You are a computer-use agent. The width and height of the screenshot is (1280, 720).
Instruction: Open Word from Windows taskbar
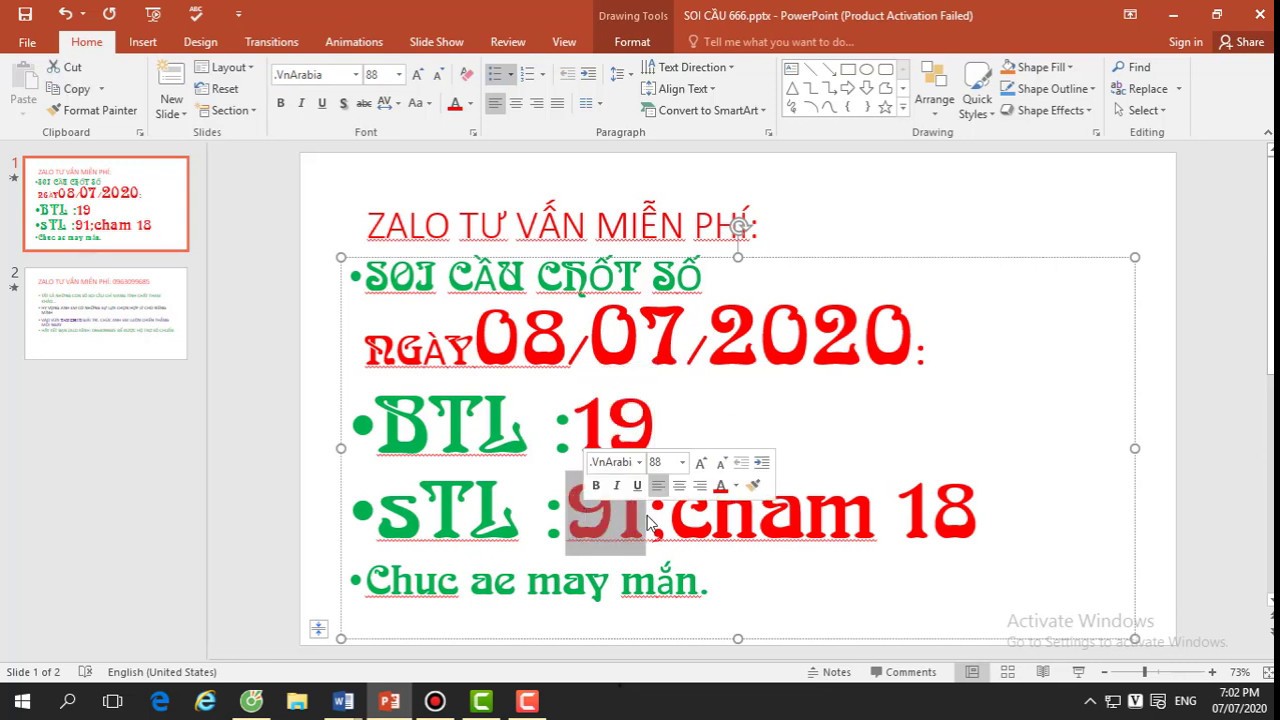(x=343, y=701)
